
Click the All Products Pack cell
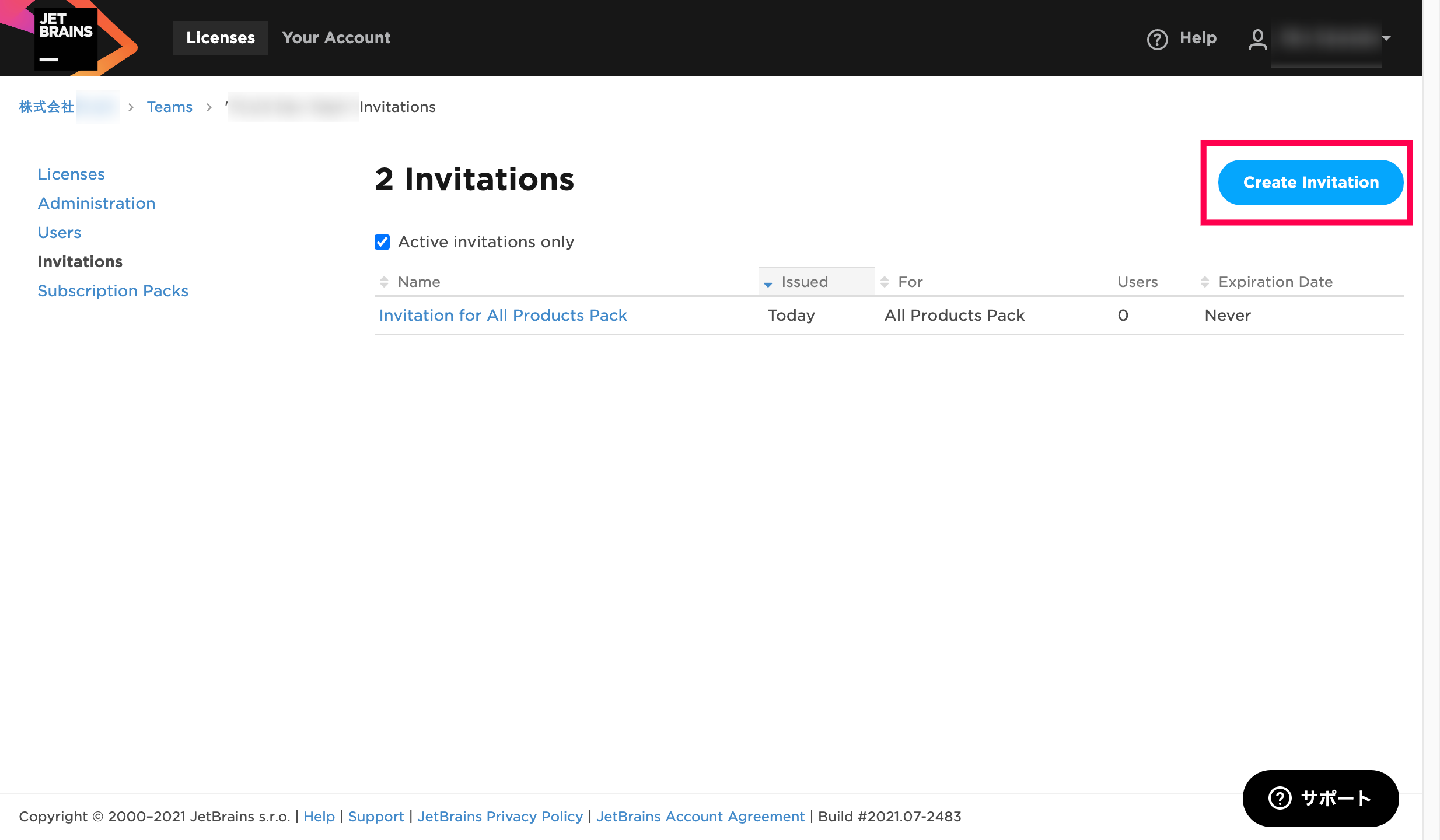point(955,315)
